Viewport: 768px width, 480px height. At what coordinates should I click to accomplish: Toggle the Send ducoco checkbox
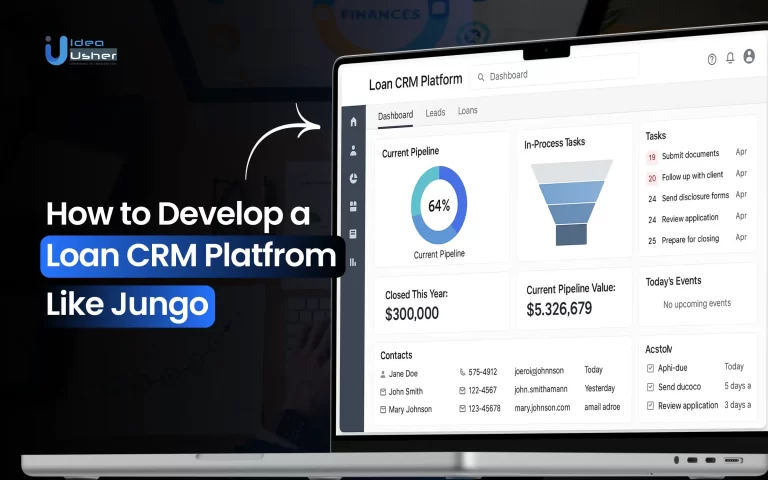pos(651,387)
